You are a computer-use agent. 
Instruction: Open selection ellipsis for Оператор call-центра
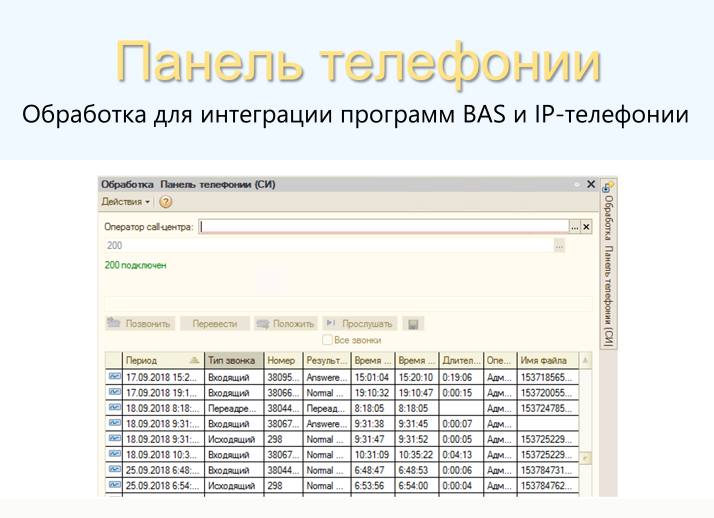tap(575, 227)
